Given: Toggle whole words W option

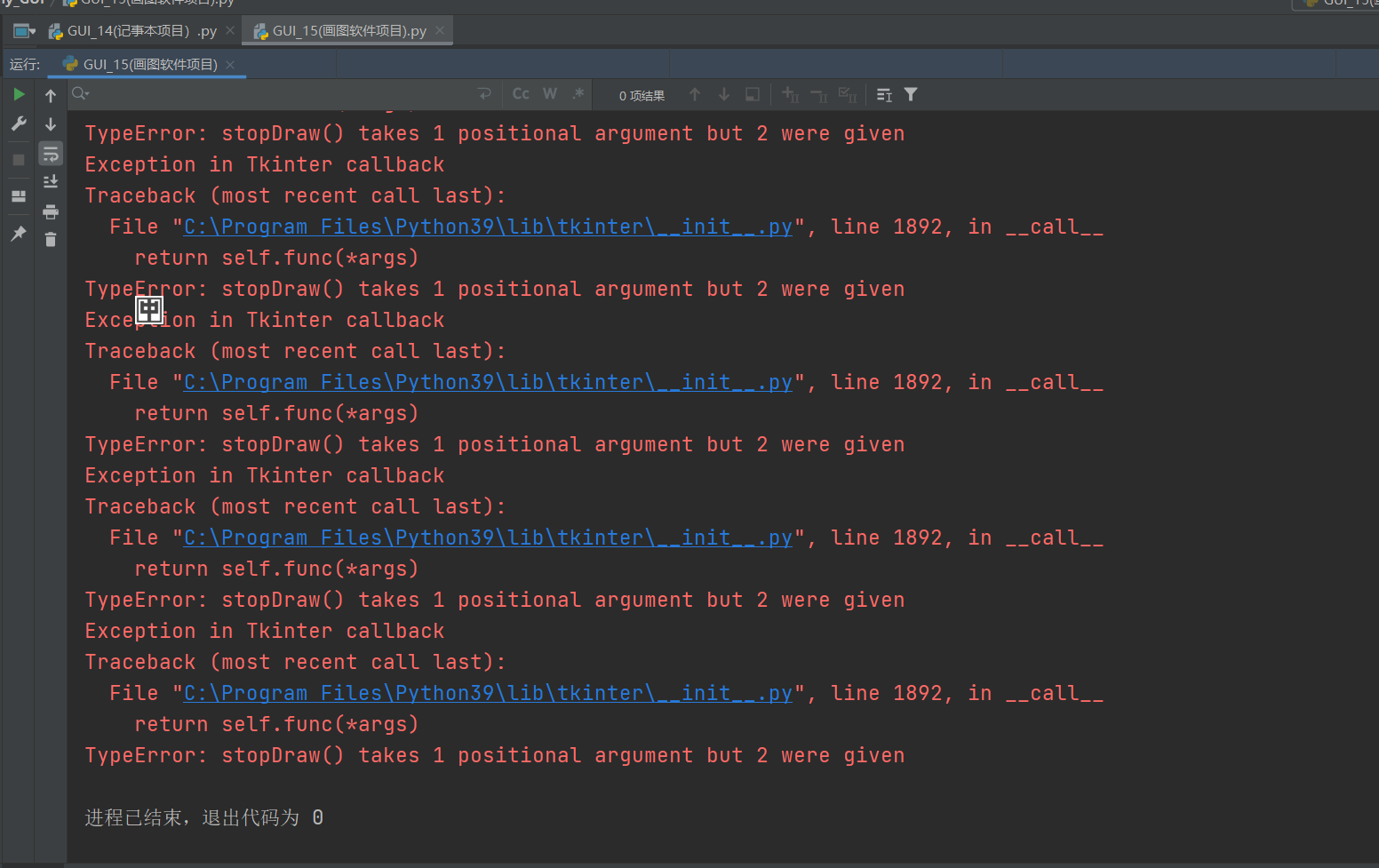Looking at the screenshot, I should (550, 94).
